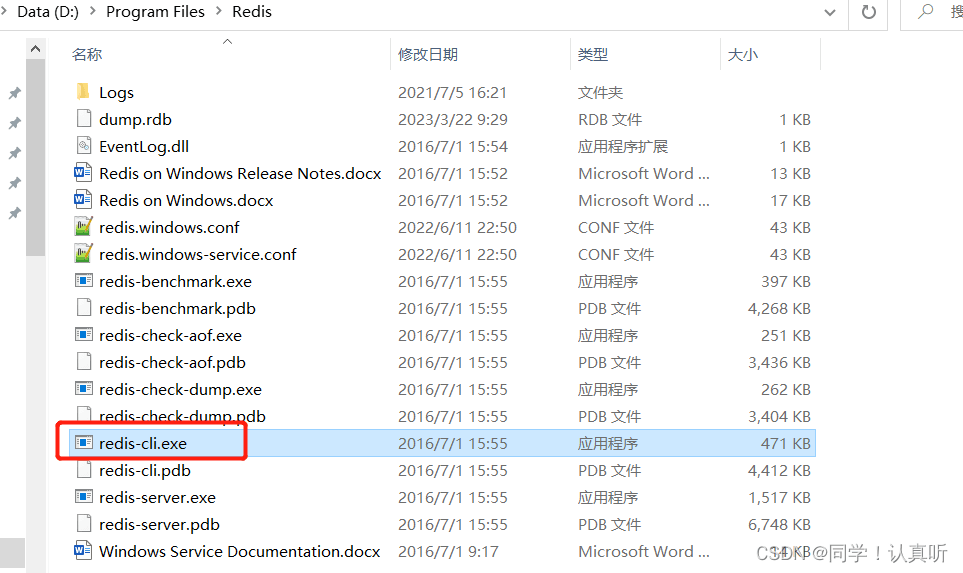The image size is (963, 573).
Task: Expand the chevron after Data (D:) breadcrumb
Action: click(92, 12)
